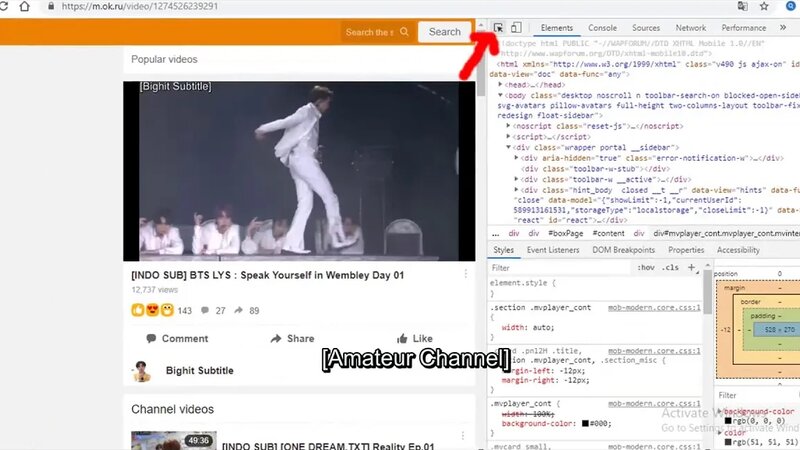The image size is (800, 450).
Task: Click the Like button
Action: (x=415, y=338)
